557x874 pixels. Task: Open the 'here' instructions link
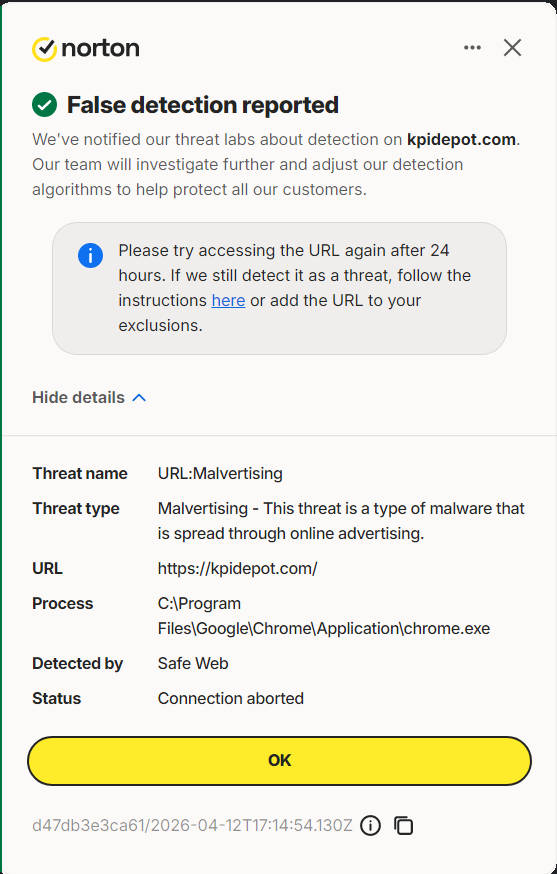point(228,300)
